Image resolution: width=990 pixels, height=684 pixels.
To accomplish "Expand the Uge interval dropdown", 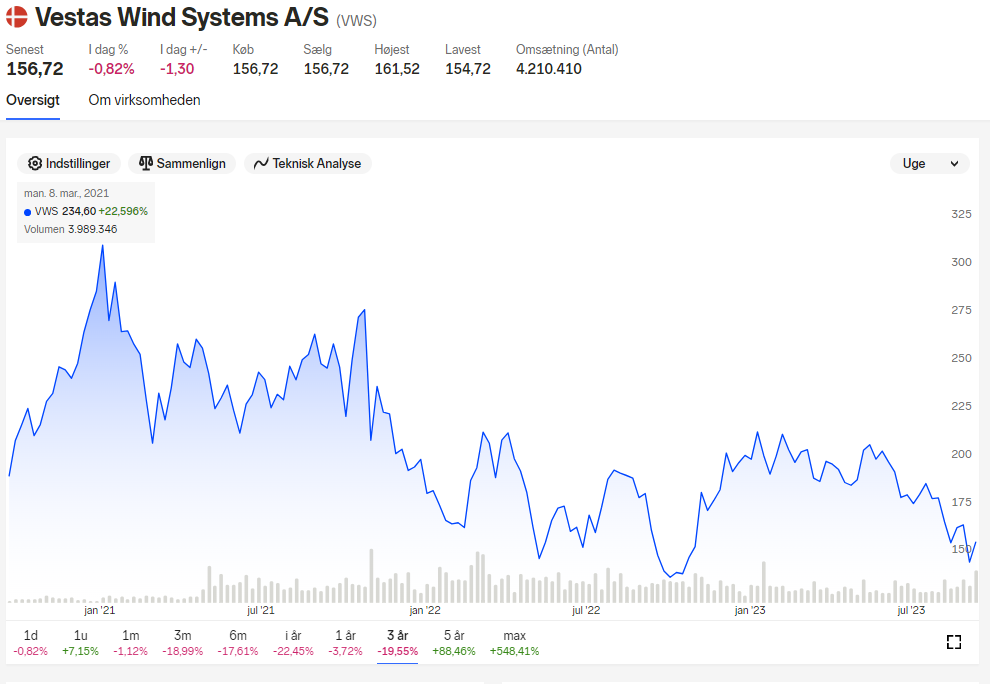I will click(929, 164).
